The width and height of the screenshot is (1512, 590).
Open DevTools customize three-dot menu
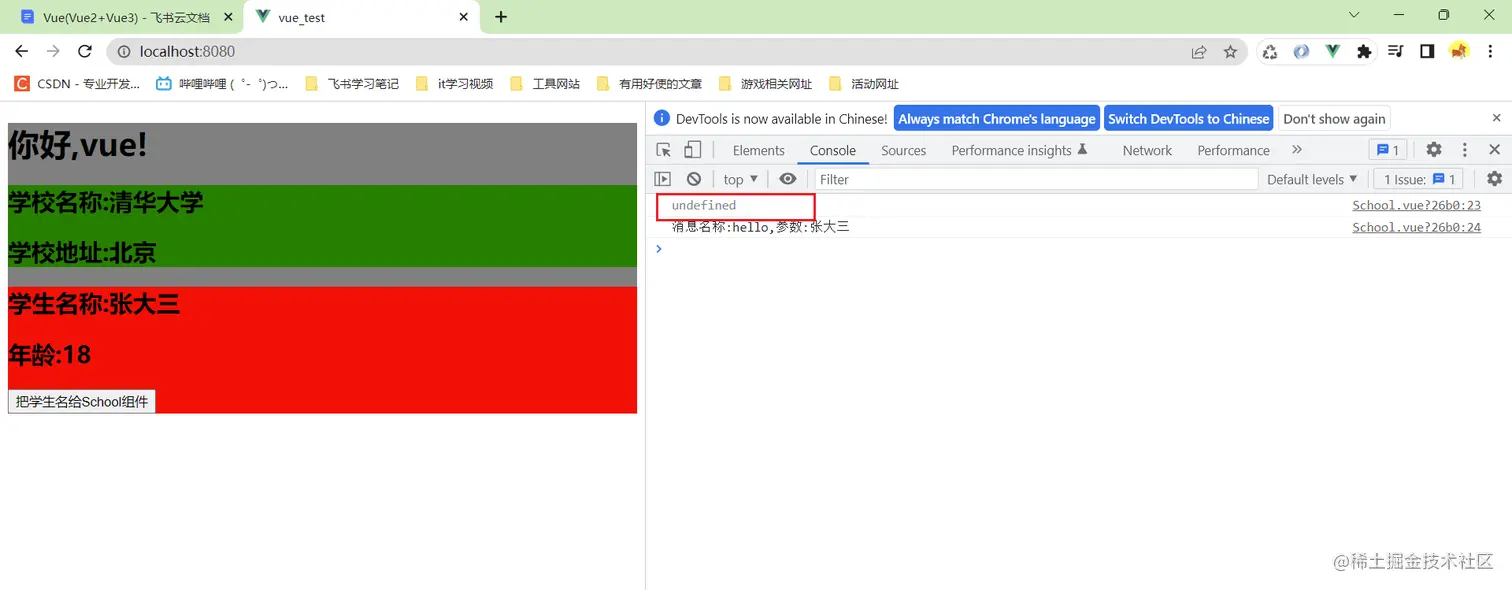coord(1465,150)
